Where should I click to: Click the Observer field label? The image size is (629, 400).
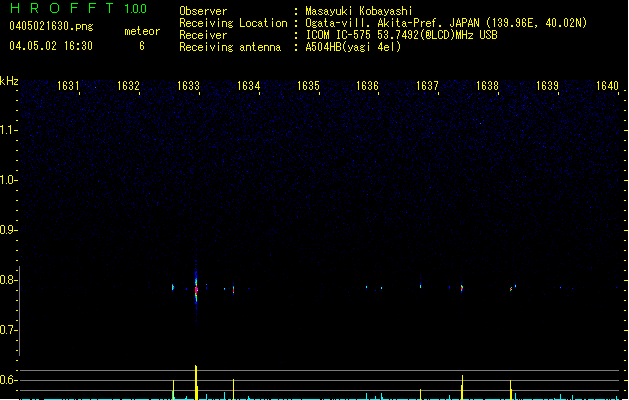203,11
